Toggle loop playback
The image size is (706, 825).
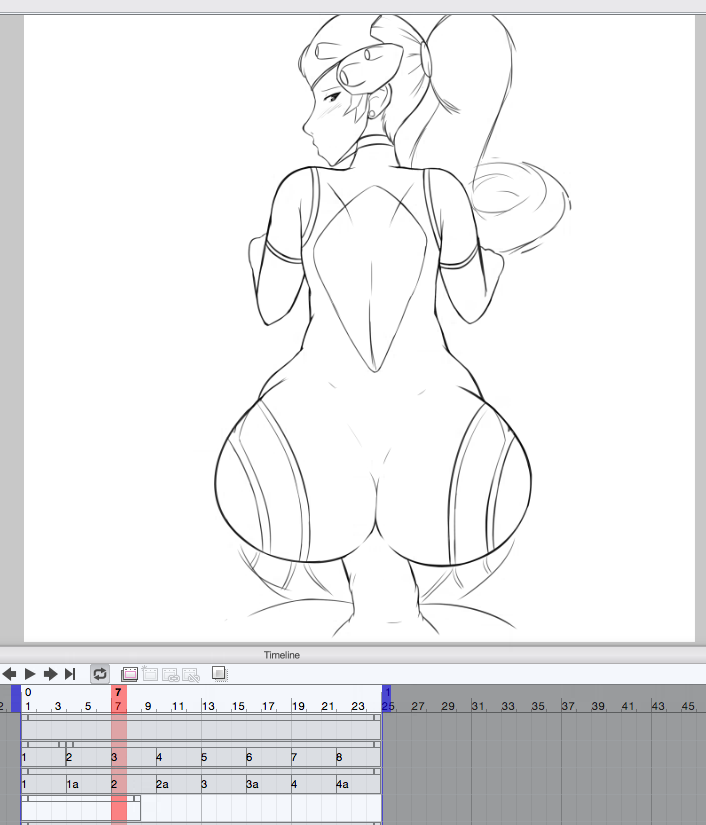click(x=100, y=674)
